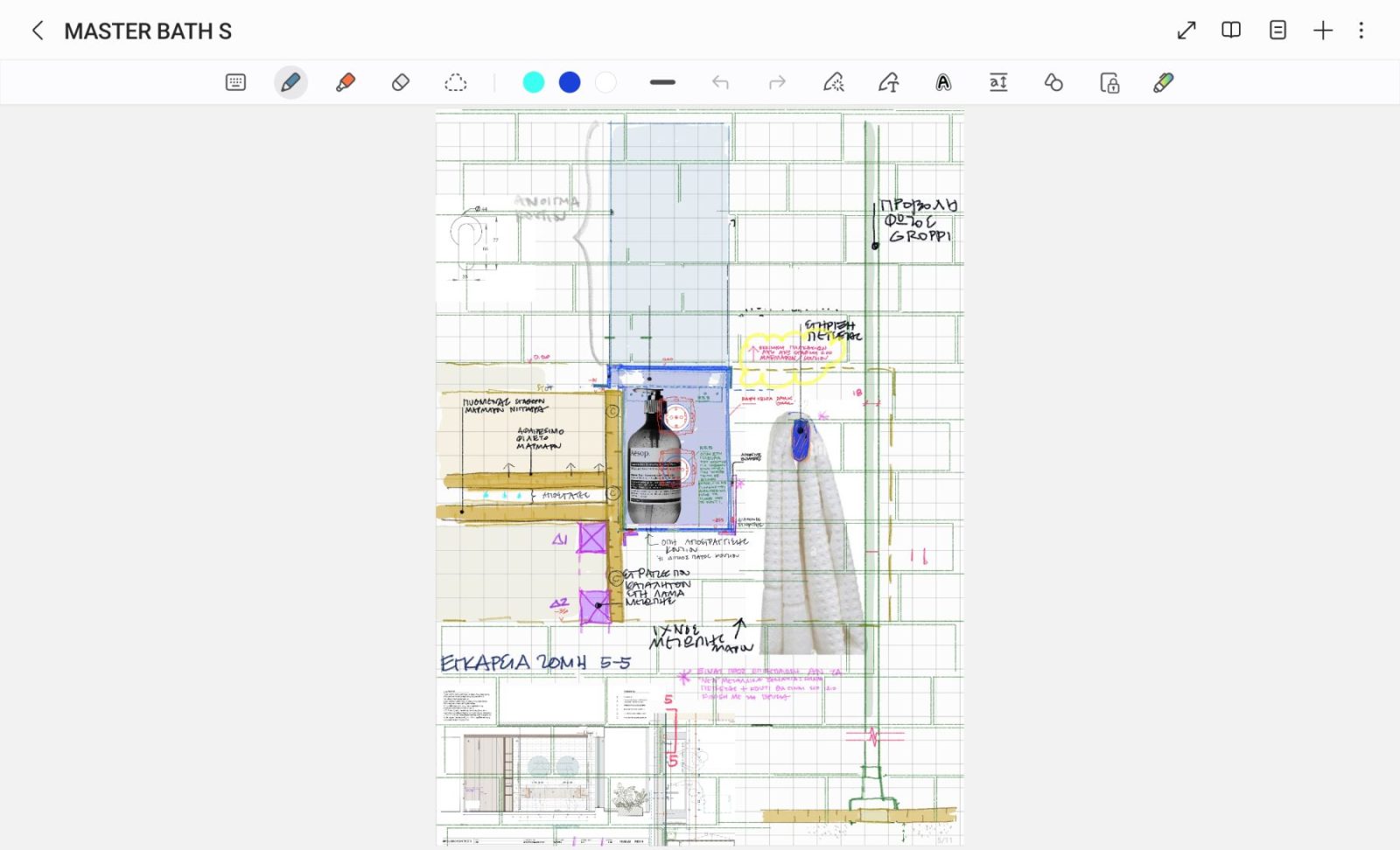The width and height of the screenshot is (1400, 850).
Task: Open the add attachment plus menu
Action: [1323, 31]
